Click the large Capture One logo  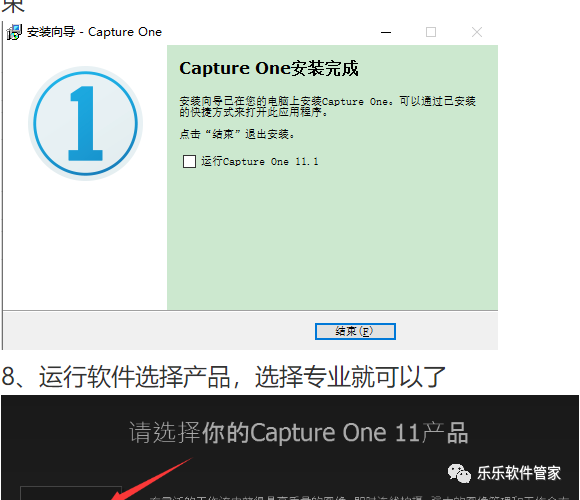point(85,123)
